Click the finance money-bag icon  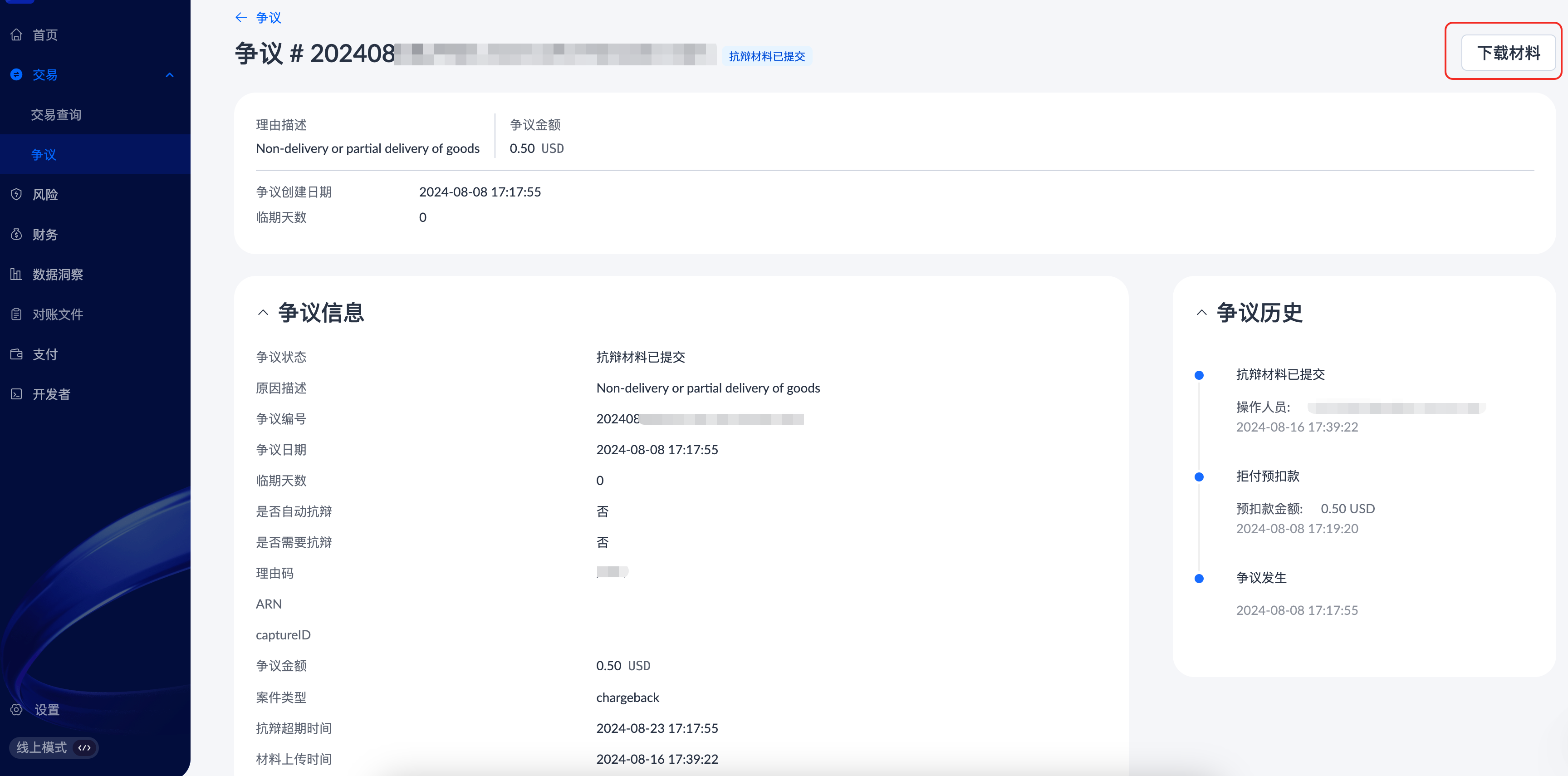click(16, 234)
